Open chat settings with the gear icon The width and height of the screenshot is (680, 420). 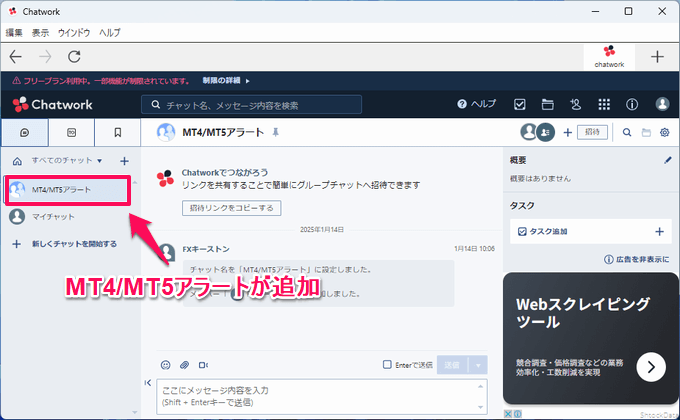(664, 132)
